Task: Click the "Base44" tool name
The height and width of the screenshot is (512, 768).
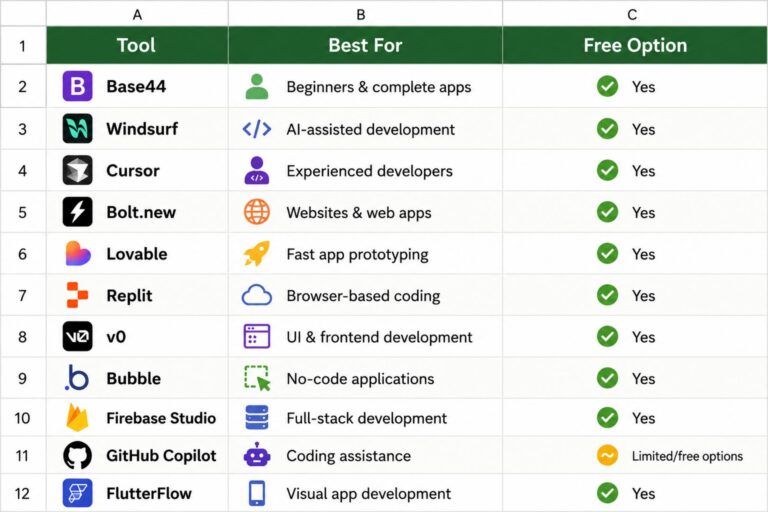Action: pyautogui.click(x=136, y=87)
